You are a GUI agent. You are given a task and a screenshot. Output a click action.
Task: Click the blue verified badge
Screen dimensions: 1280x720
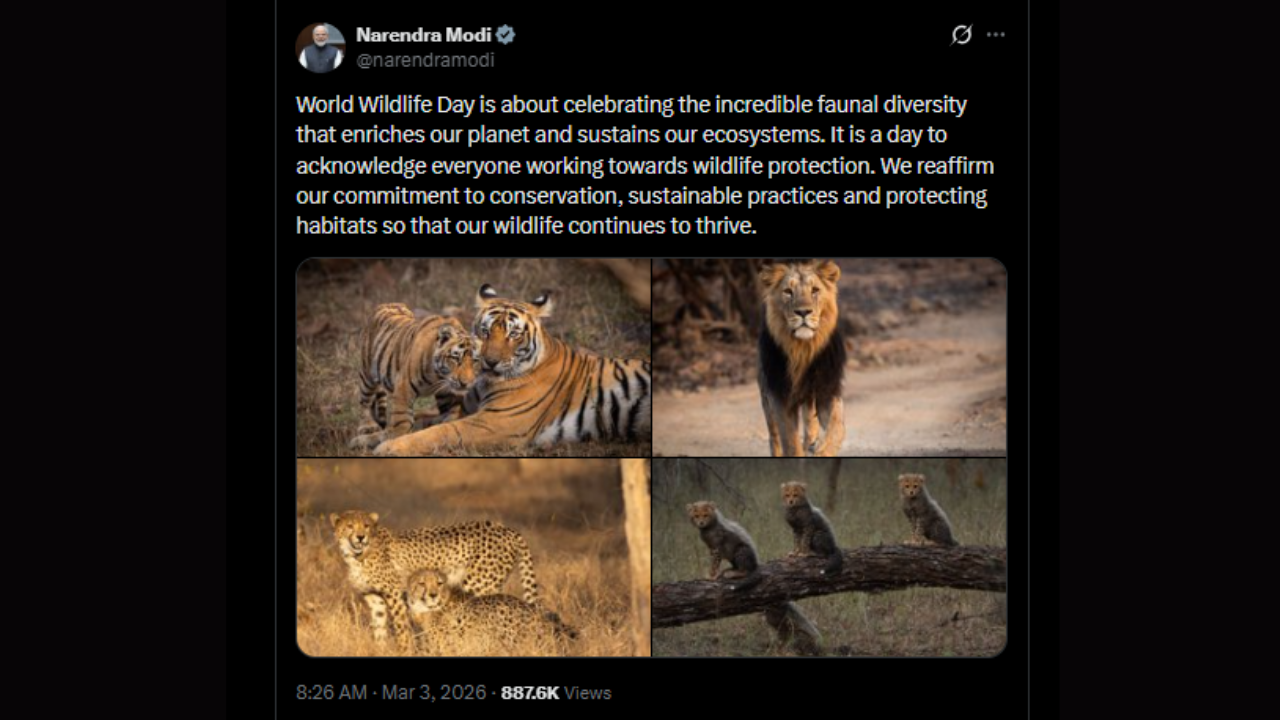[506, 35]
